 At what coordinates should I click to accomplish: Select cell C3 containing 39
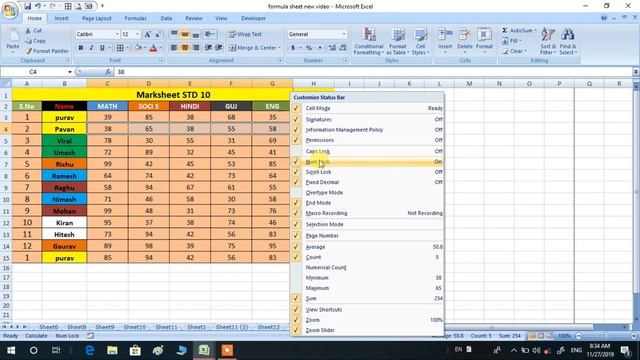tap(107, 117)
